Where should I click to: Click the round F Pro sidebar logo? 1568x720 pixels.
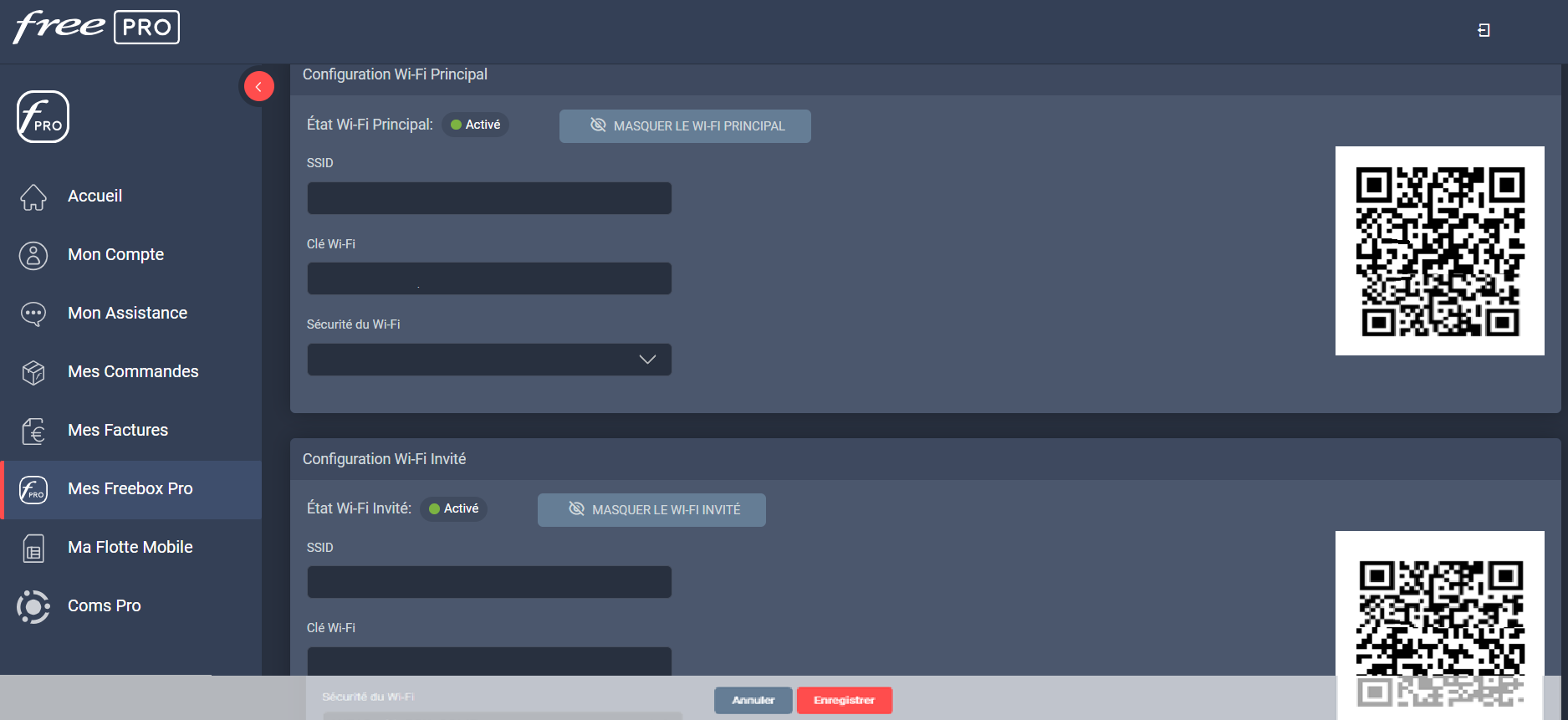(x=43, y=116)
